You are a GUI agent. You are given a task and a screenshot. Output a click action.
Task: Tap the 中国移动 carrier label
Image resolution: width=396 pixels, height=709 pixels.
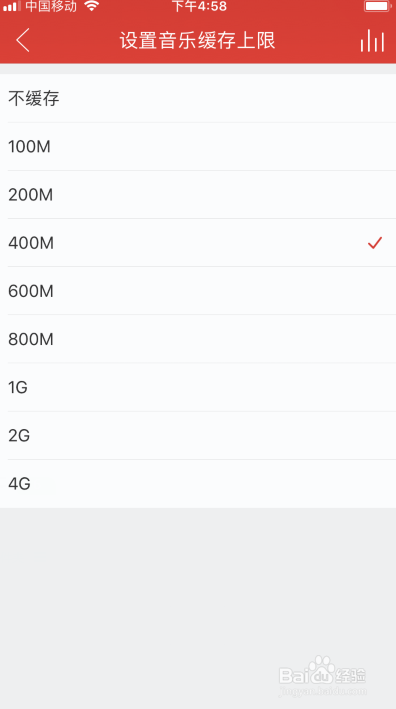51,6
